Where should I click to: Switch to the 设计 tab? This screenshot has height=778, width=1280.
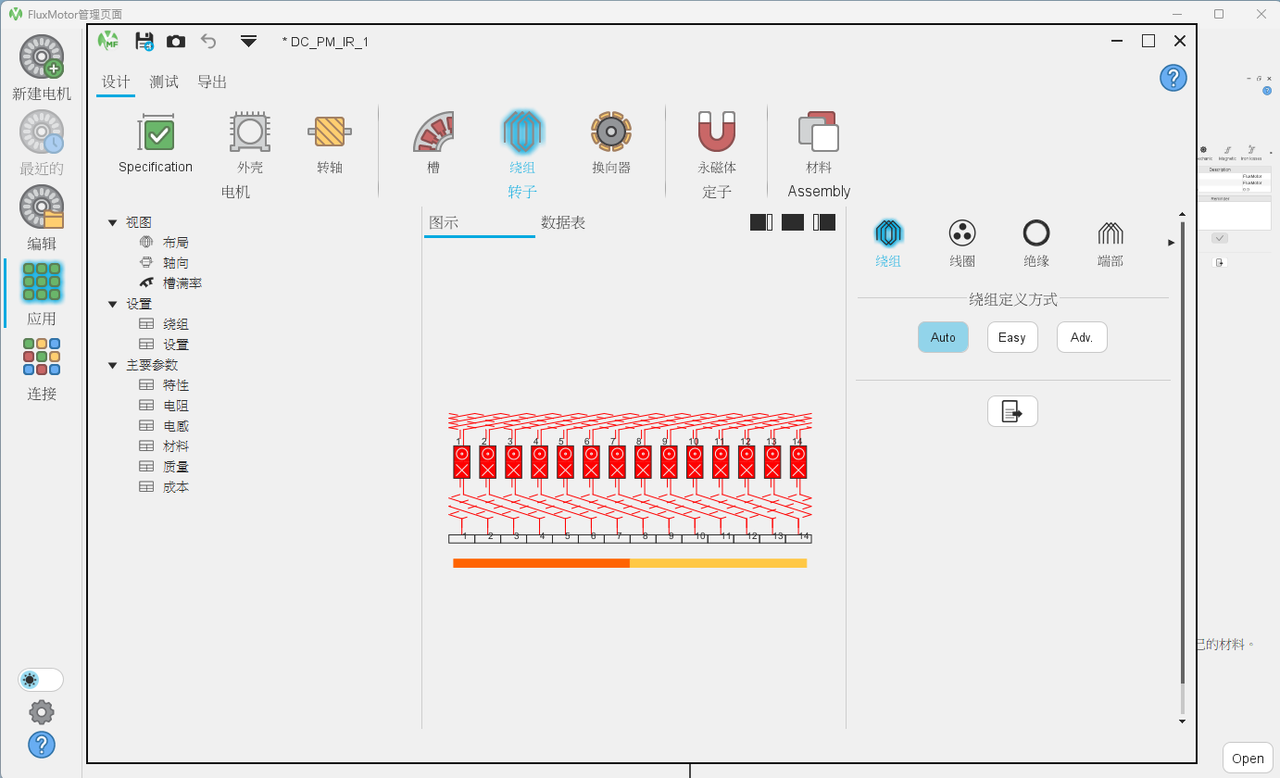pos(116,82)
